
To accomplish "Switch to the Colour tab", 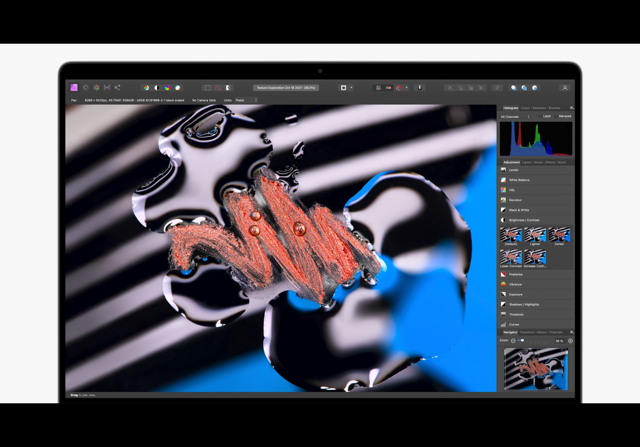I will point(525,108).
